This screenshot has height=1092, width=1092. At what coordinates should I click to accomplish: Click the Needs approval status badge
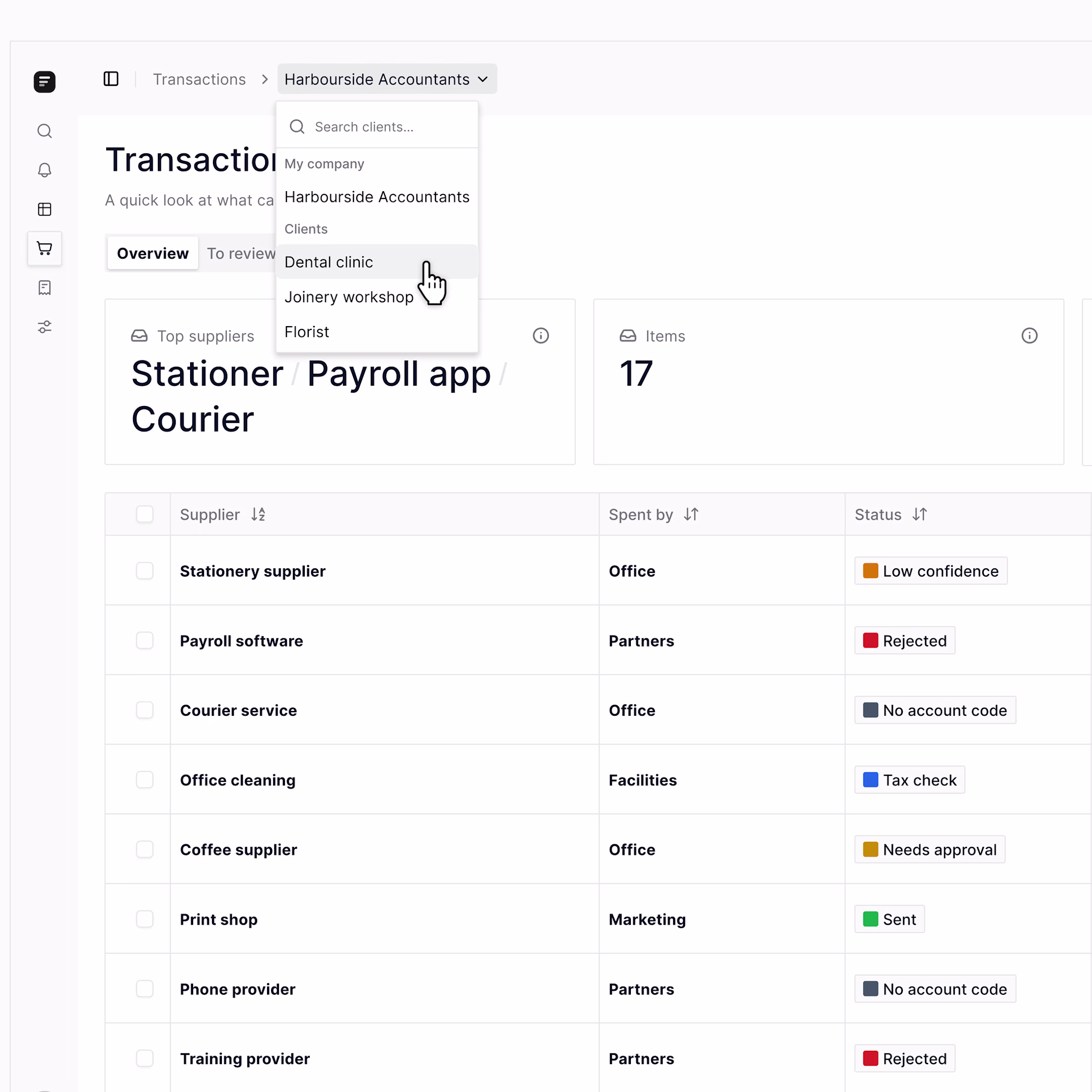[930, 849]
